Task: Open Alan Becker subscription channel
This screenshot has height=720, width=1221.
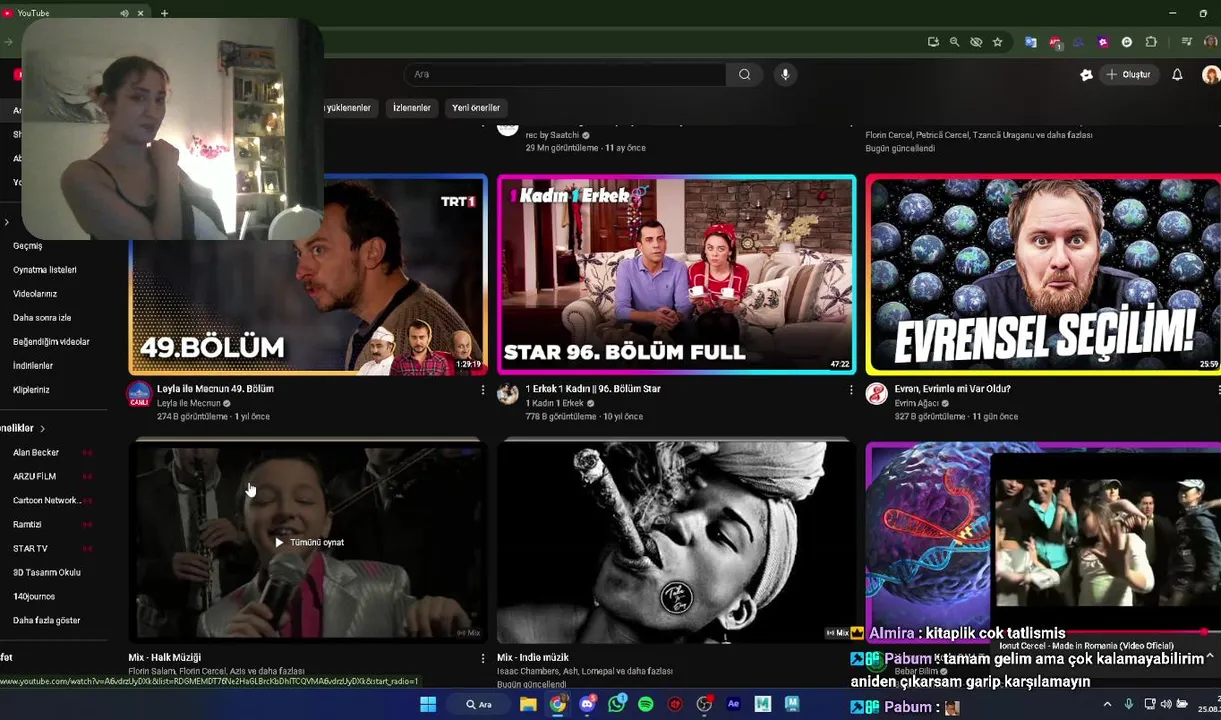Action: [x=36, y=452]
